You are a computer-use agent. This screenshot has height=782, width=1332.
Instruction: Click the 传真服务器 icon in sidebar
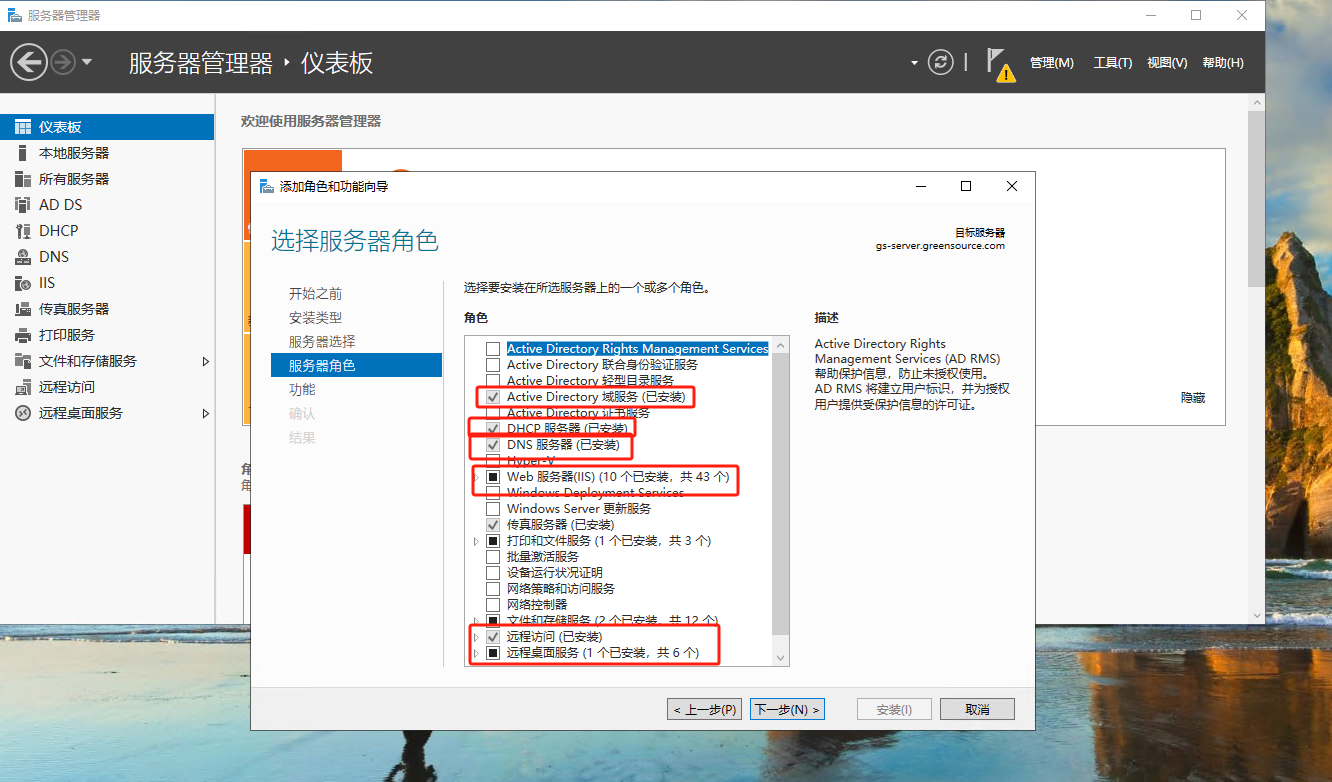22,309
